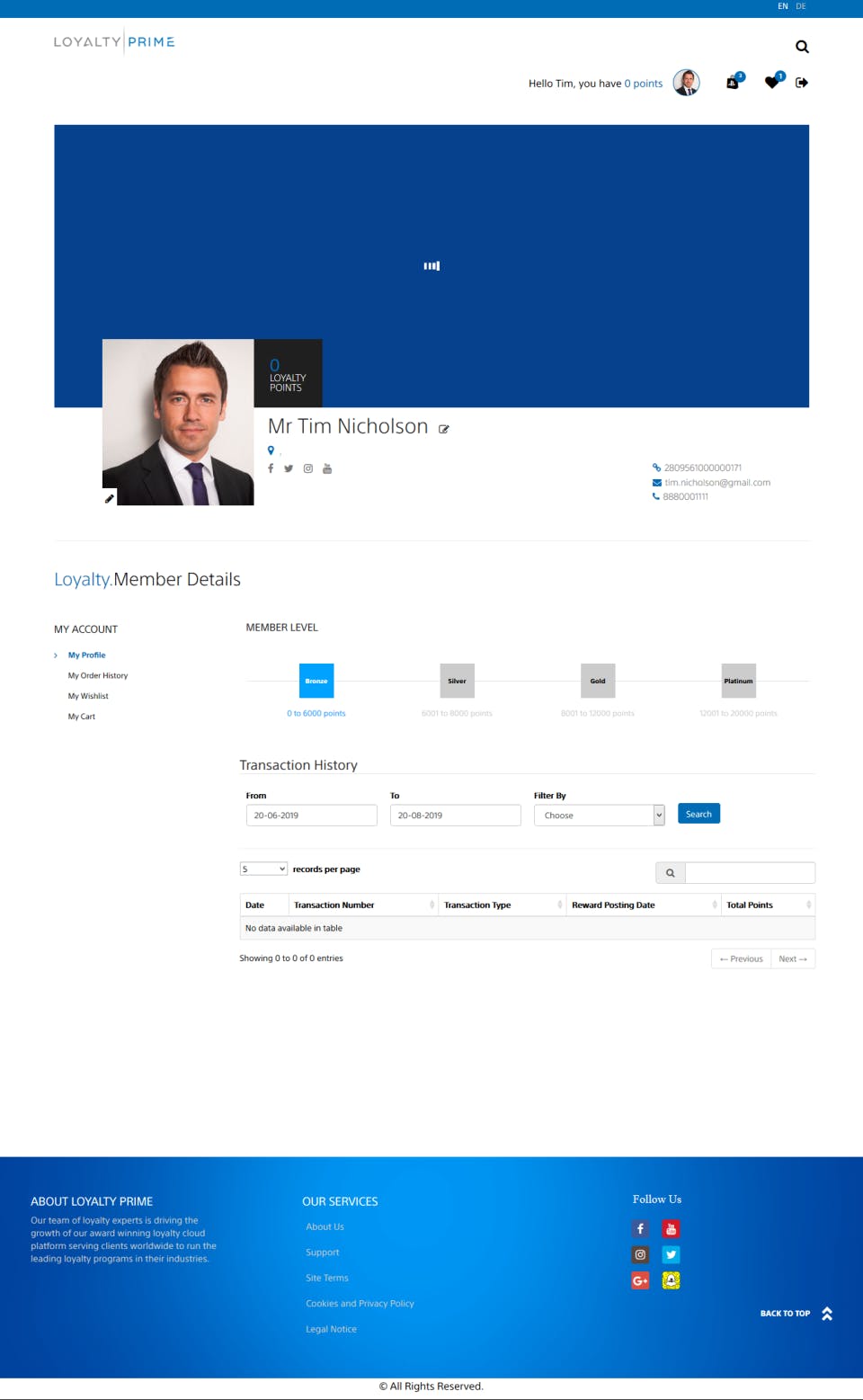Open the Instagram icon under profile name
Screen dimensions: 863x1400
308,468
